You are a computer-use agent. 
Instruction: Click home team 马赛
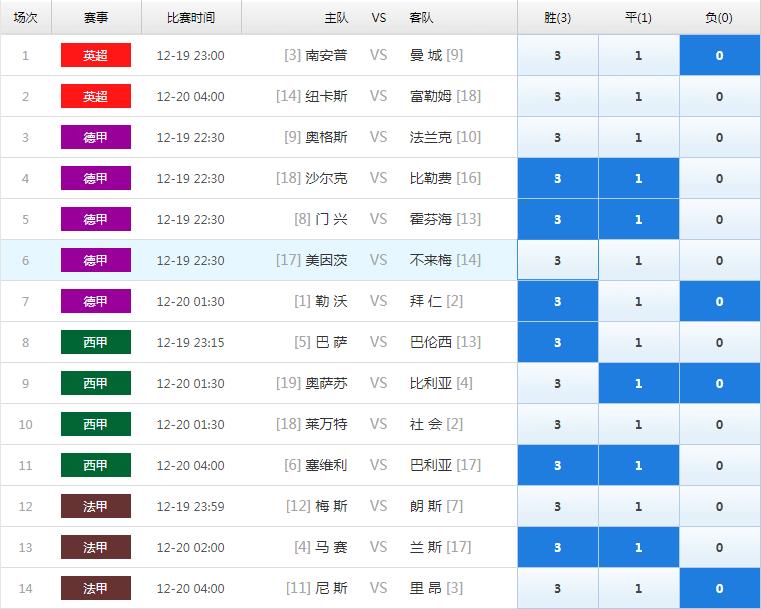tap(331, 547)
